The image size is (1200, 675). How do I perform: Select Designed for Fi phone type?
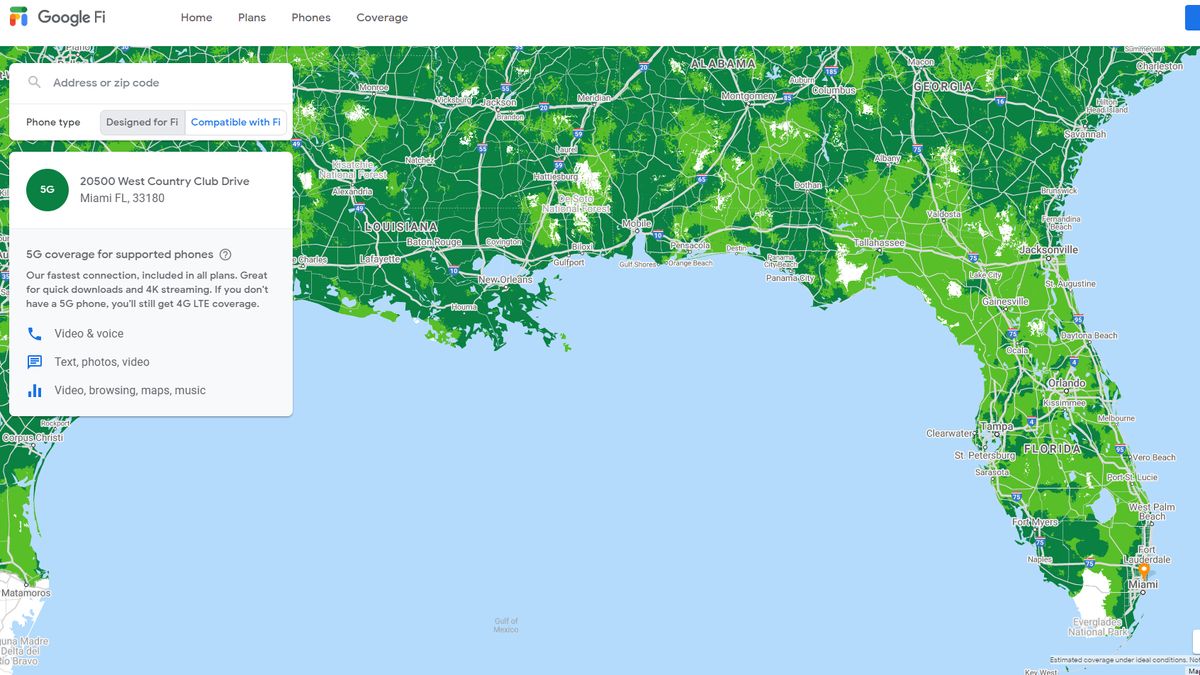142,122
